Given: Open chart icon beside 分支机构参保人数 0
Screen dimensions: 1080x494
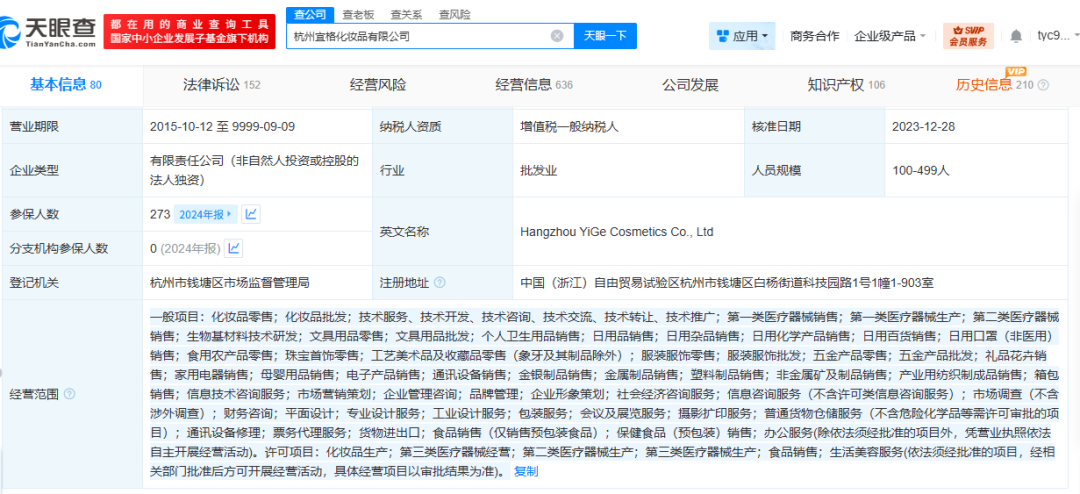Looking at the screenshot, I should pos(233,248).
